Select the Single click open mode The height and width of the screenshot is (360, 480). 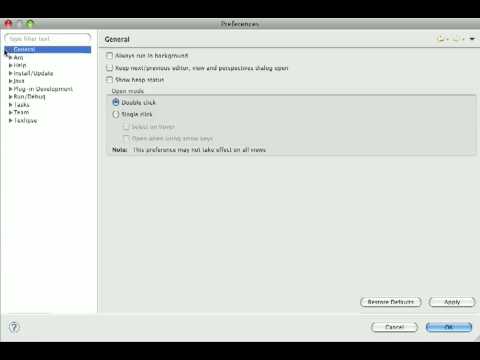116,114
